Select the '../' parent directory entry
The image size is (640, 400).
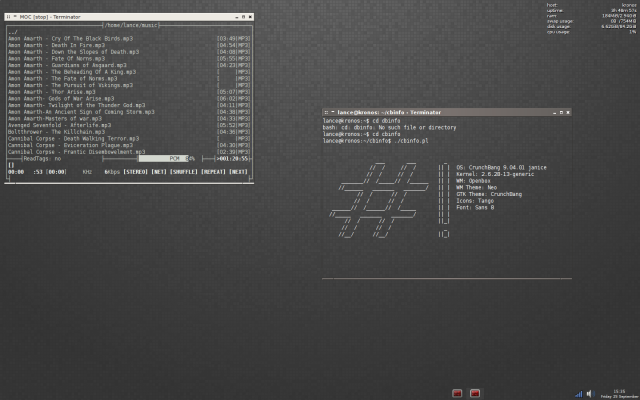[x=13, y=32]
